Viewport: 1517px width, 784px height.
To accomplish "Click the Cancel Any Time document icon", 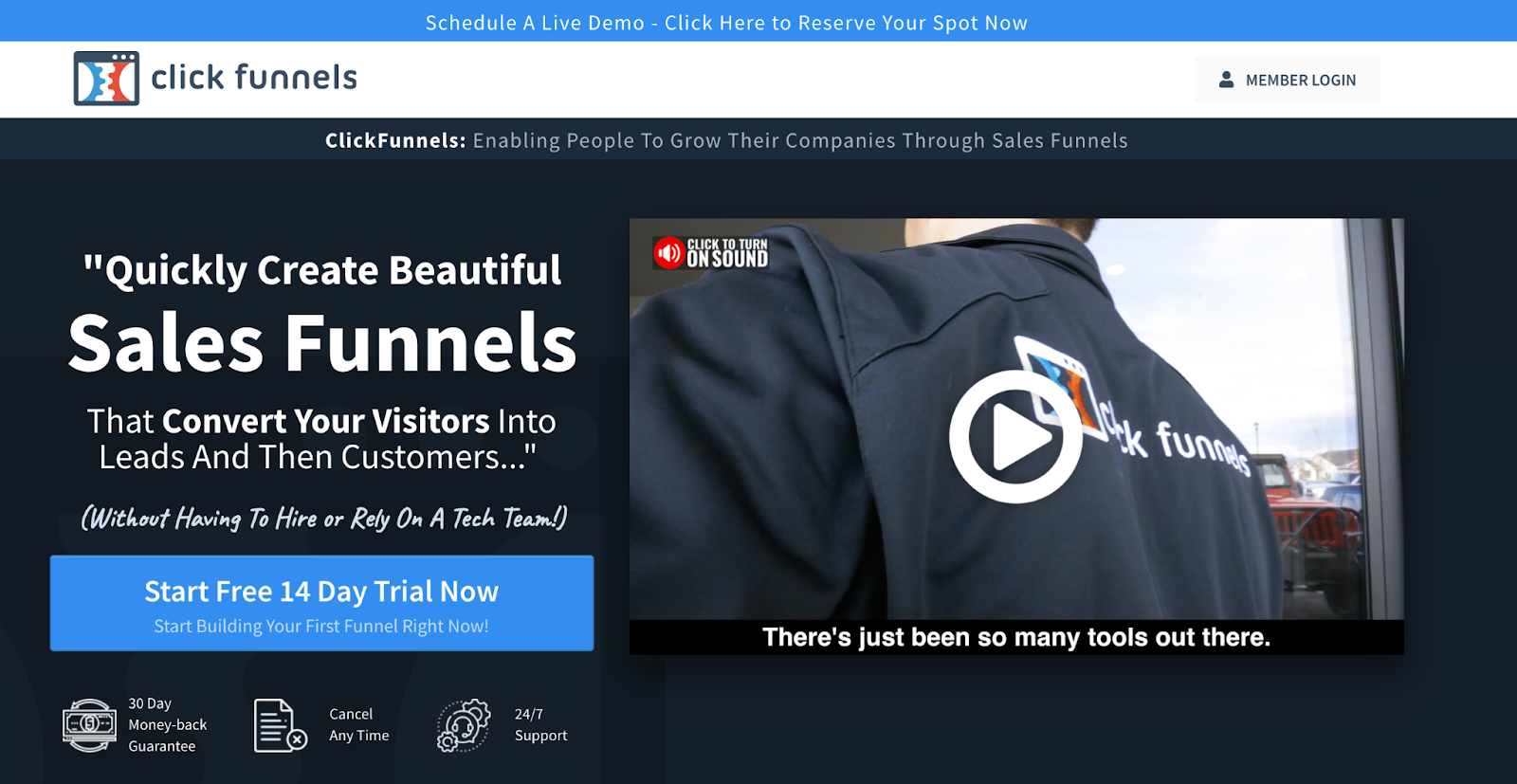I will 280,725.
